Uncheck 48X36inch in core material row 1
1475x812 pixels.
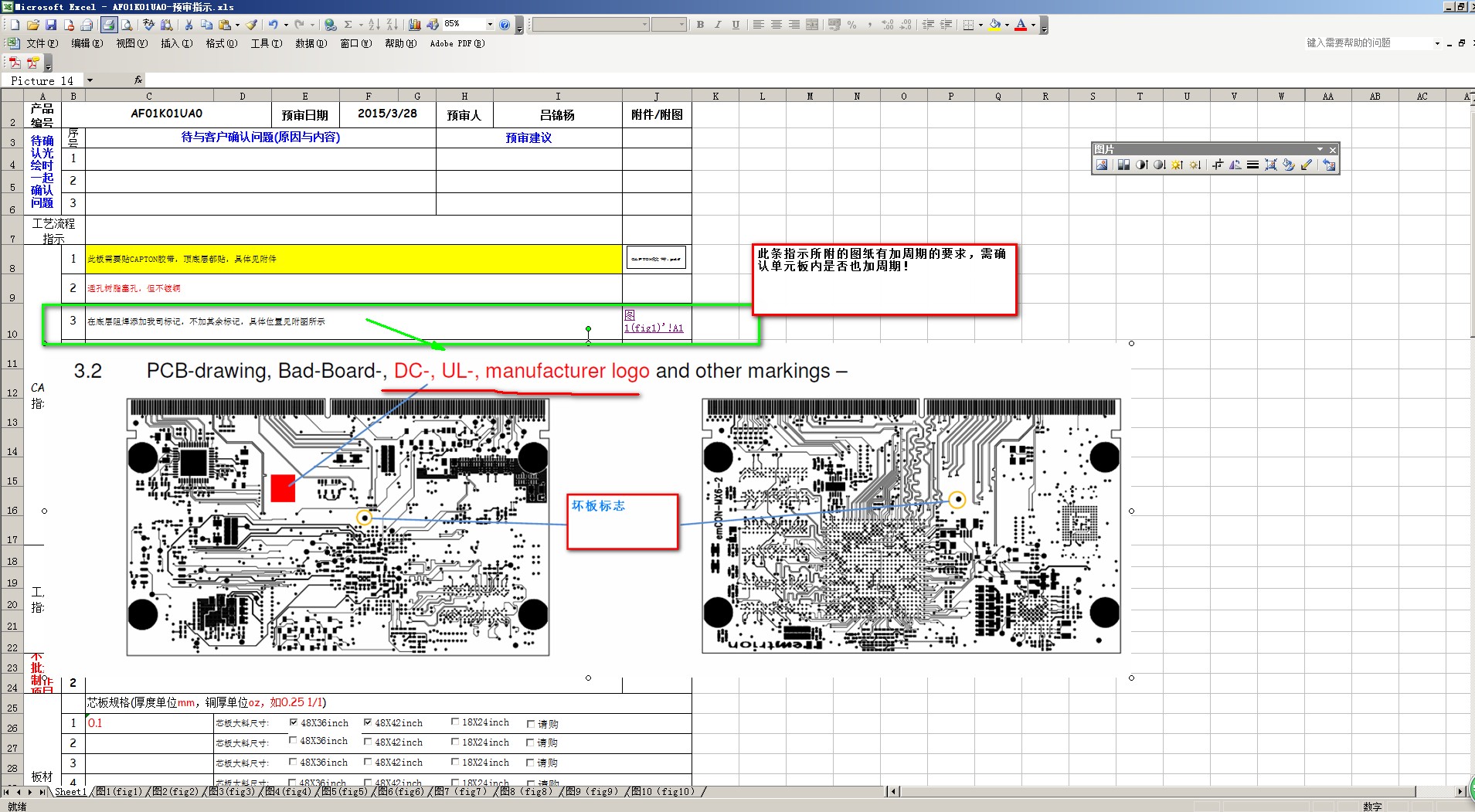click(x=294, y=722)
